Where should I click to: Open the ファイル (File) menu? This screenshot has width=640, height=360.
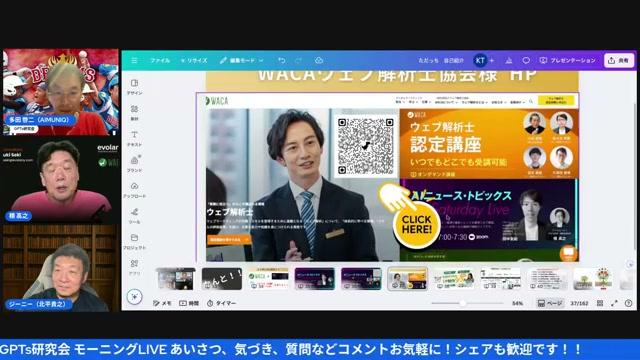[x=160, y=60]
